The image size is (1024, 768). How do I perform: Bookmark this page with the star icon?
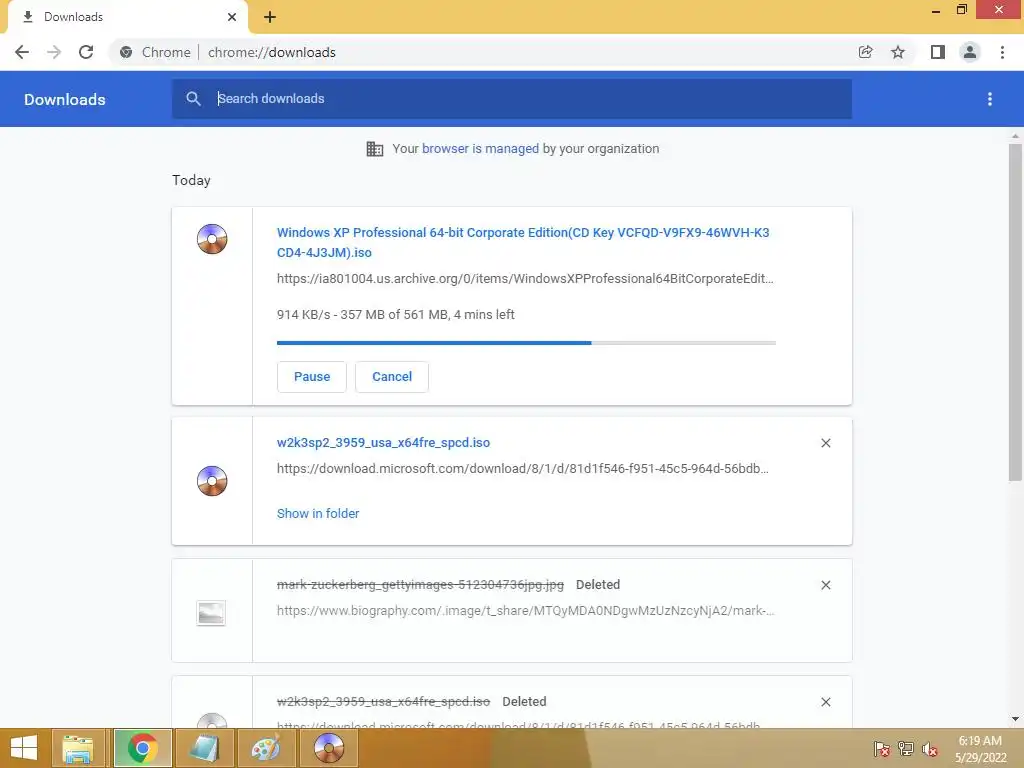point(898,52)
